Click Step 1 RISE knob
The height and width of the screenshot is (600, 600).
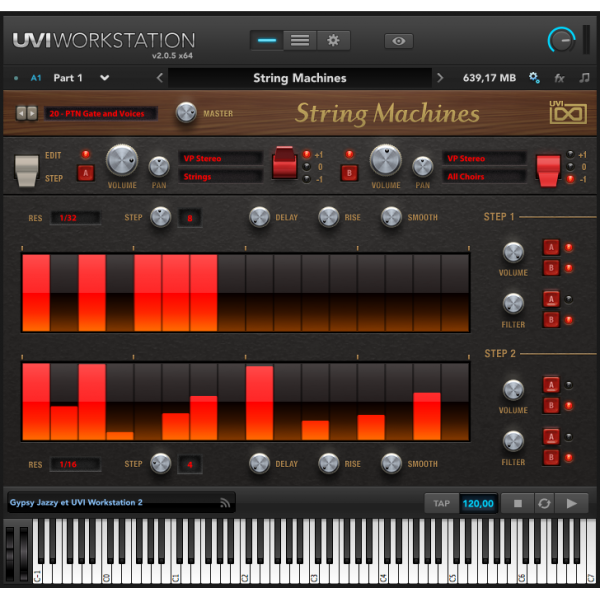point(329,217)
